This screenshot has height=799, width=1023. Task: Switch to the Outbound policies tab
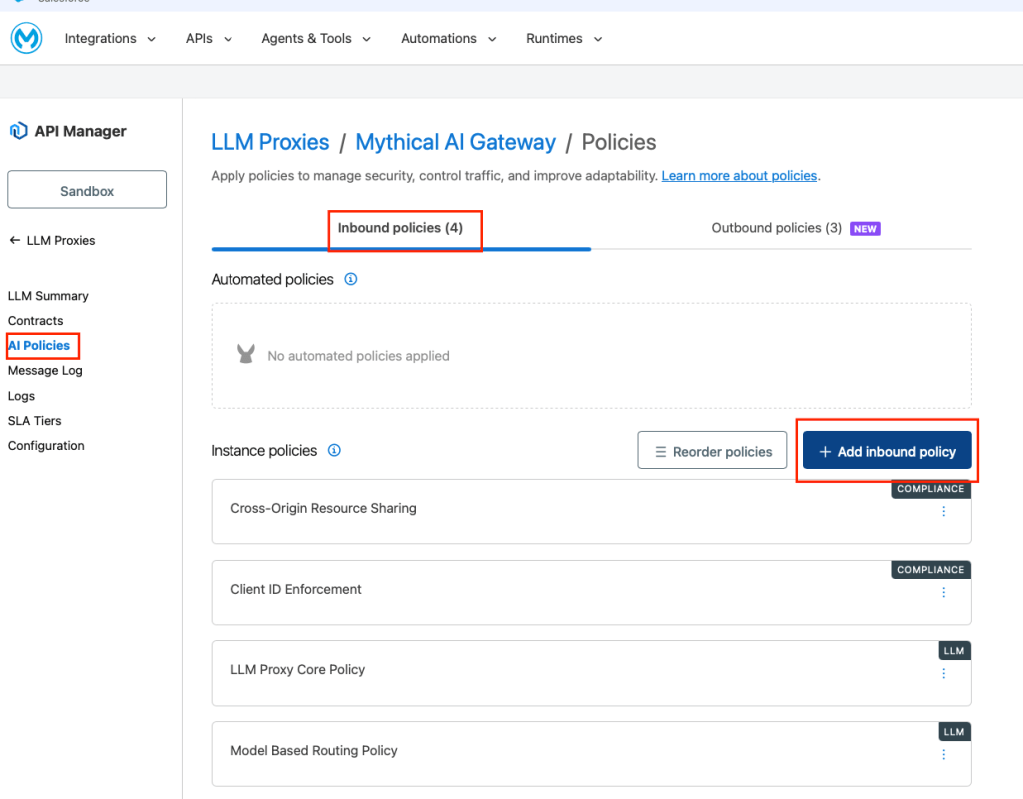[777, 228]
